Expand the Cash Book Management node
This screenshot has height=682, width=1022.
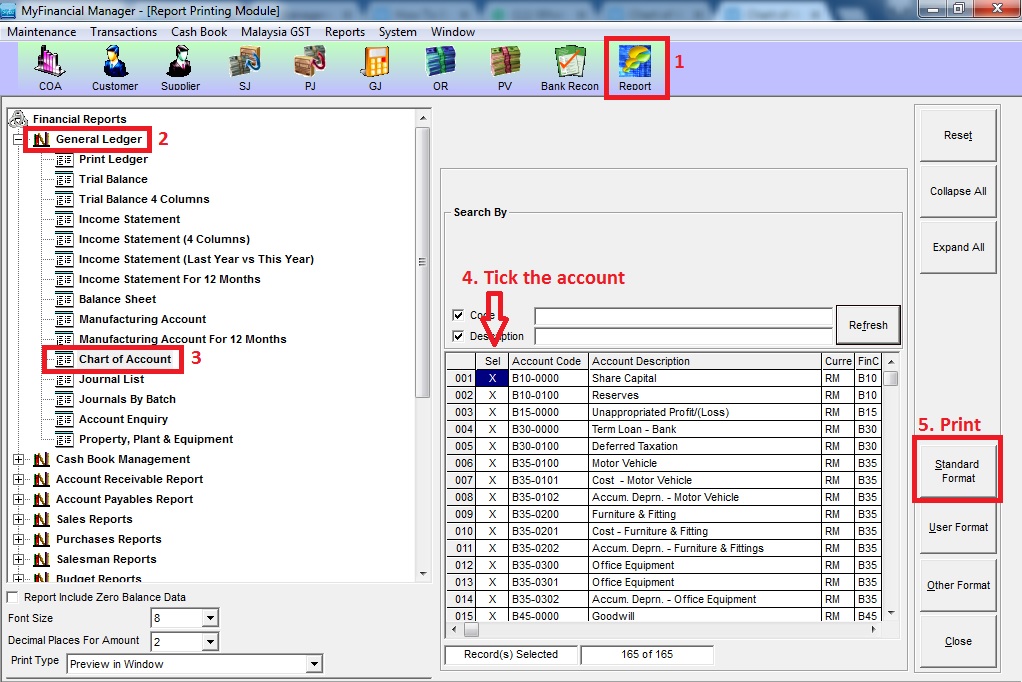point(18,459)
